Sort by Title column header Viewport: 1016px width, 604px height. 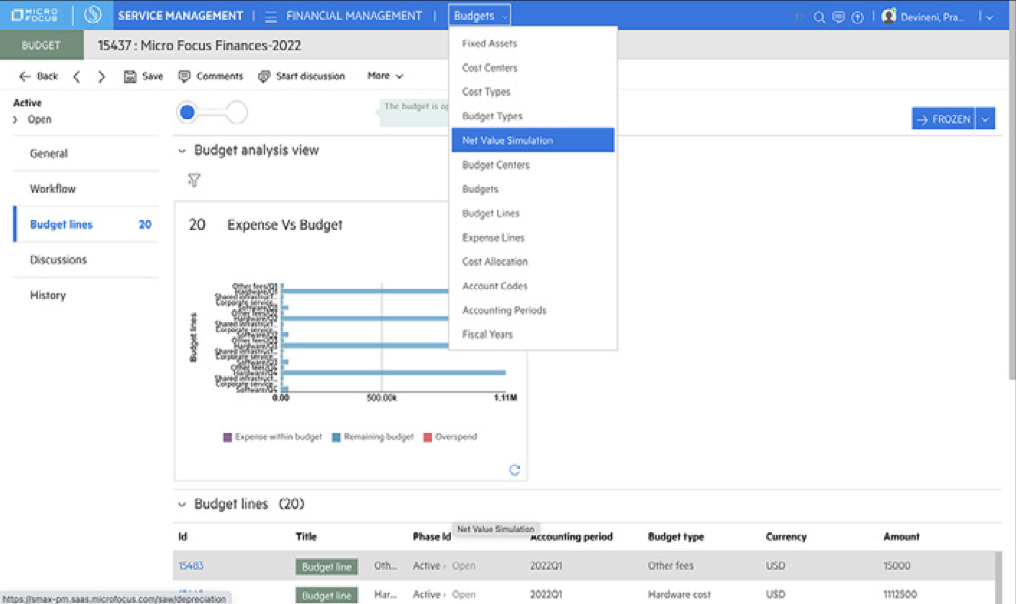click(x=306, y=537)
